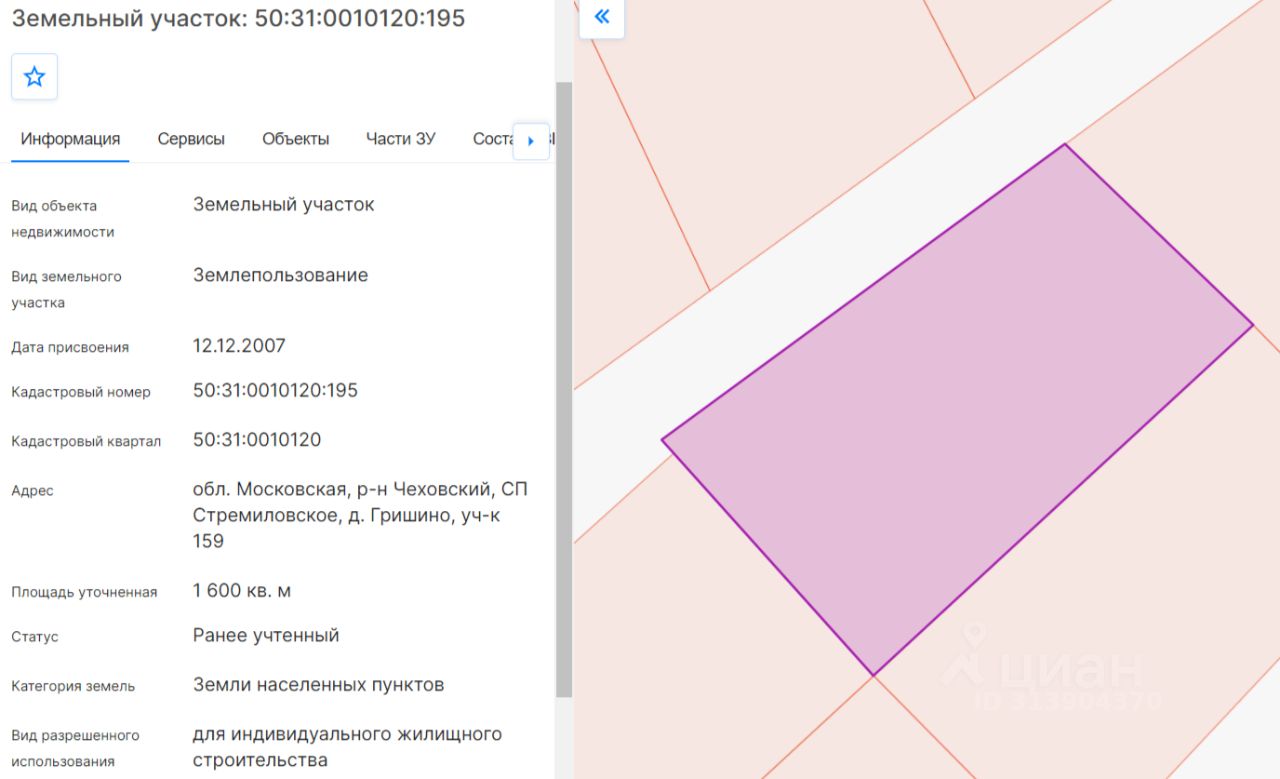Open the Сервисы tab
The width and height of the screenshot is (1280, 779).
[191, 139]
